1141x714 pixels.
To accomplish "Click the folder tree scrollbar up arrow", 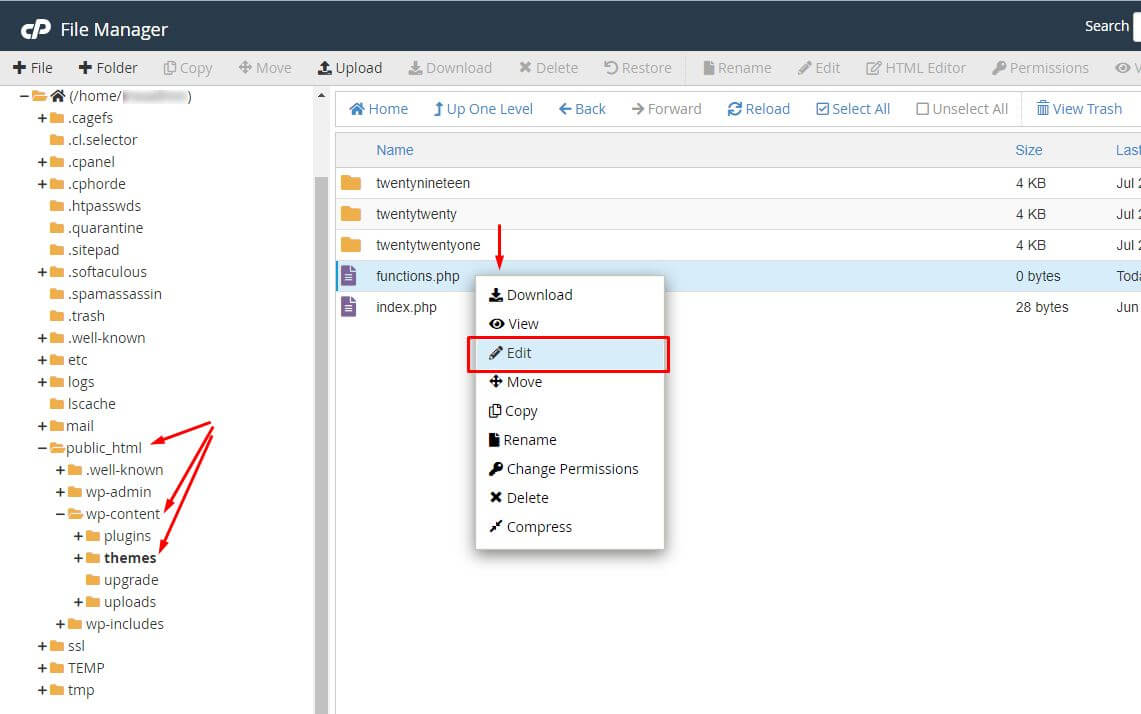I will [321, 95].
